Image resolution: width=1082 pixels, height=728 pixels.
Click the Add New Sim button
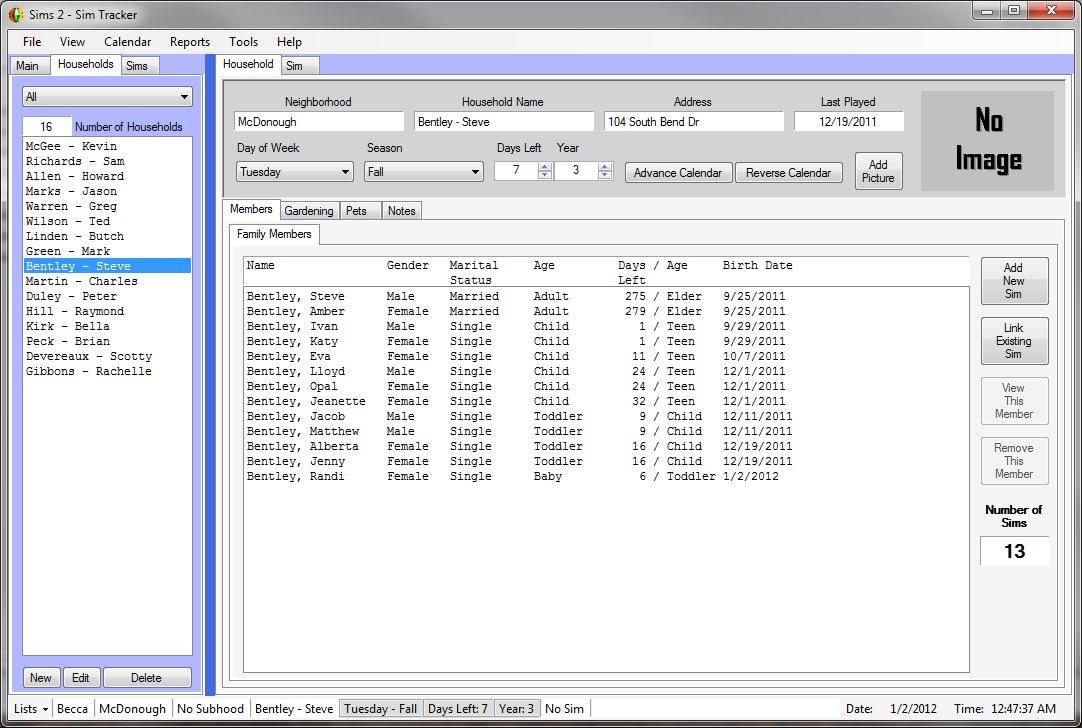(1014, 281)
